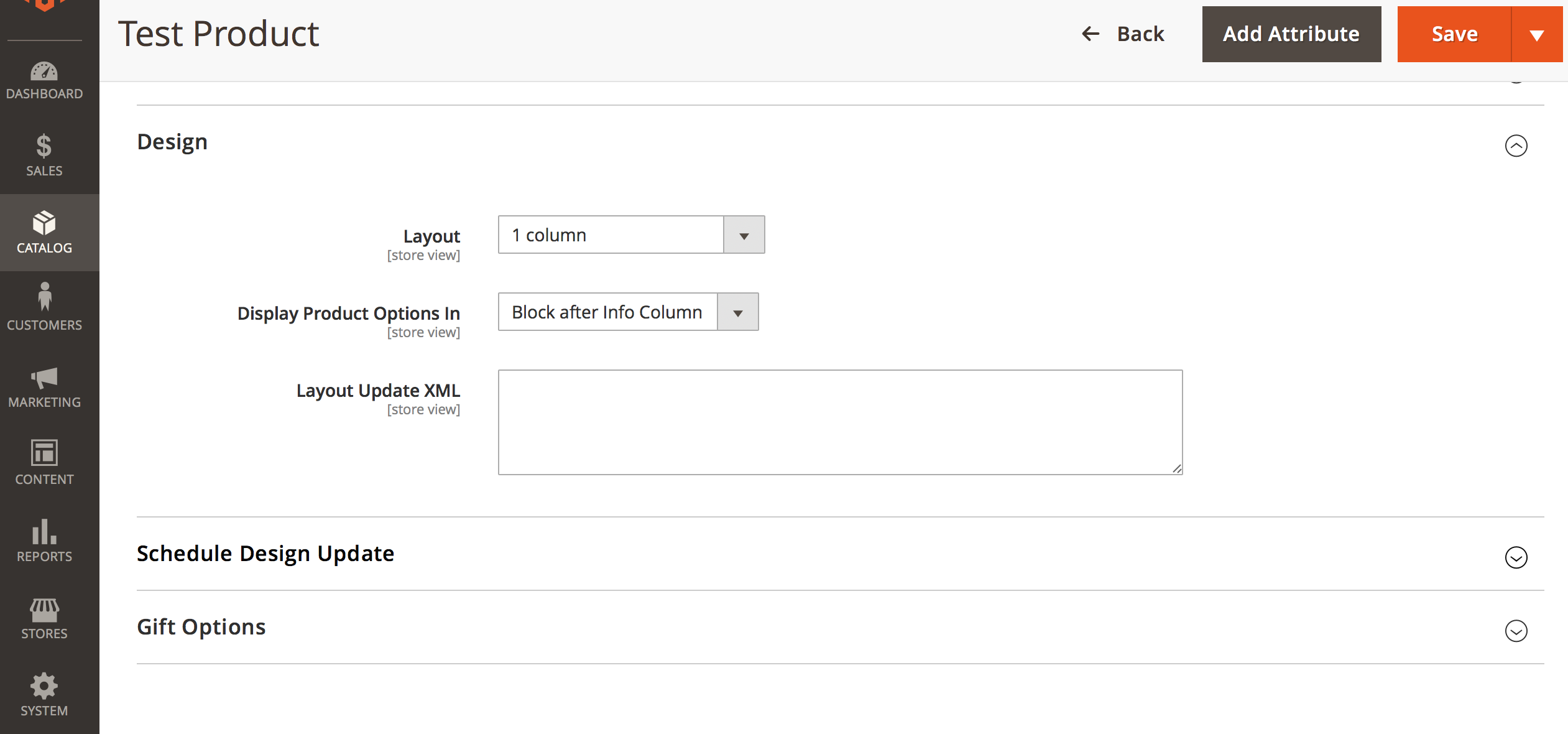Viewport: 1568px width, 734px height.
Task: Collapse the Design section
Action: (1517, 146)
